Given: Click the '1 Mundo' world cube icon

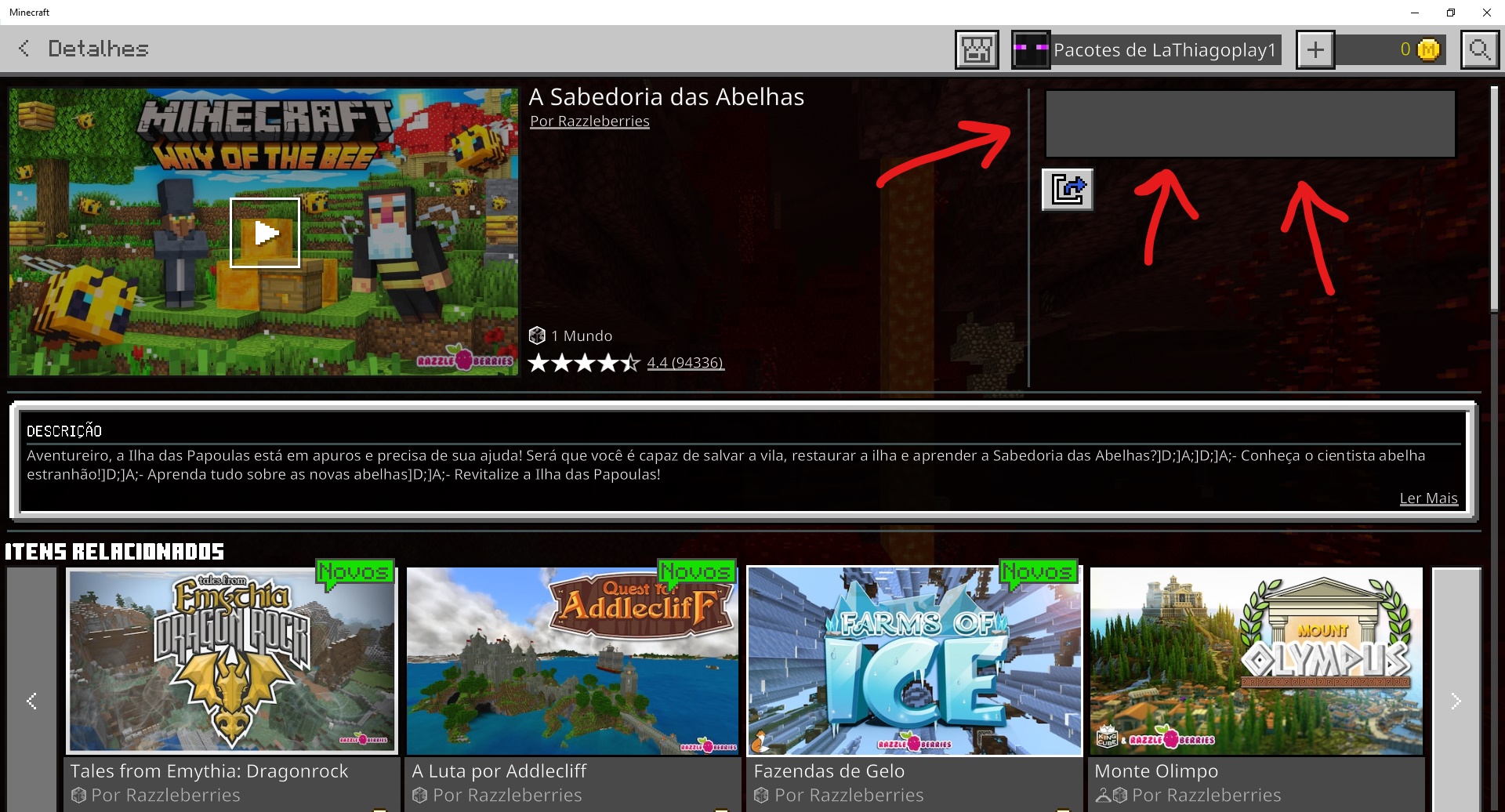Looking at the screenshot, I should coord(537,335).
